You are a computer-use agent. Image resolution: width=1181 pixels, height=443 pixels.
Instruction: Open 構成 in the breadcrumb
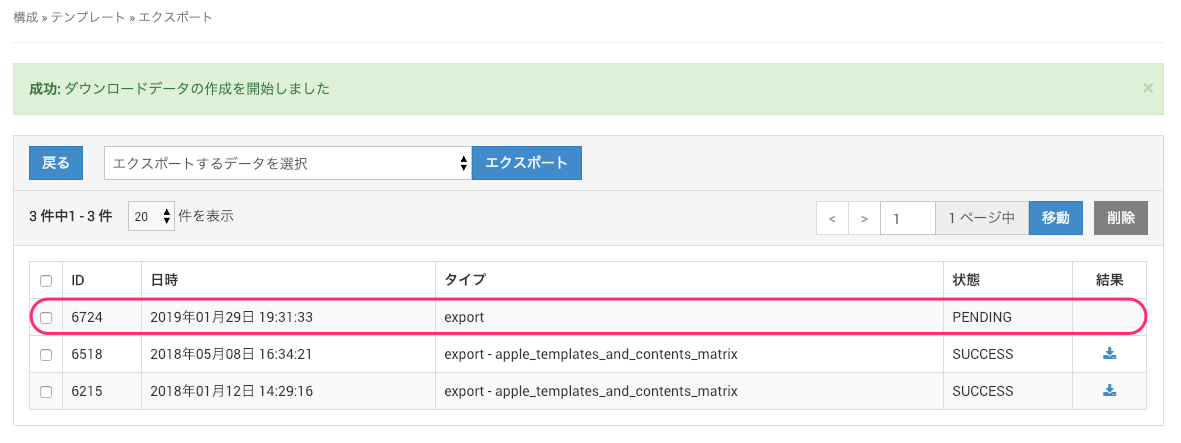coord(26,18)
